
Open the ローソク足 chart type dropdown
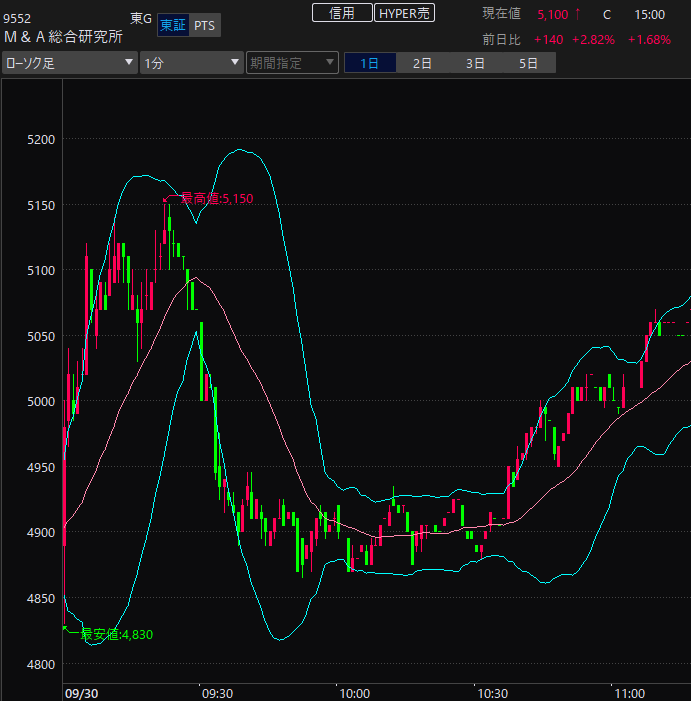pyautogui.click(x=69, y=63)
